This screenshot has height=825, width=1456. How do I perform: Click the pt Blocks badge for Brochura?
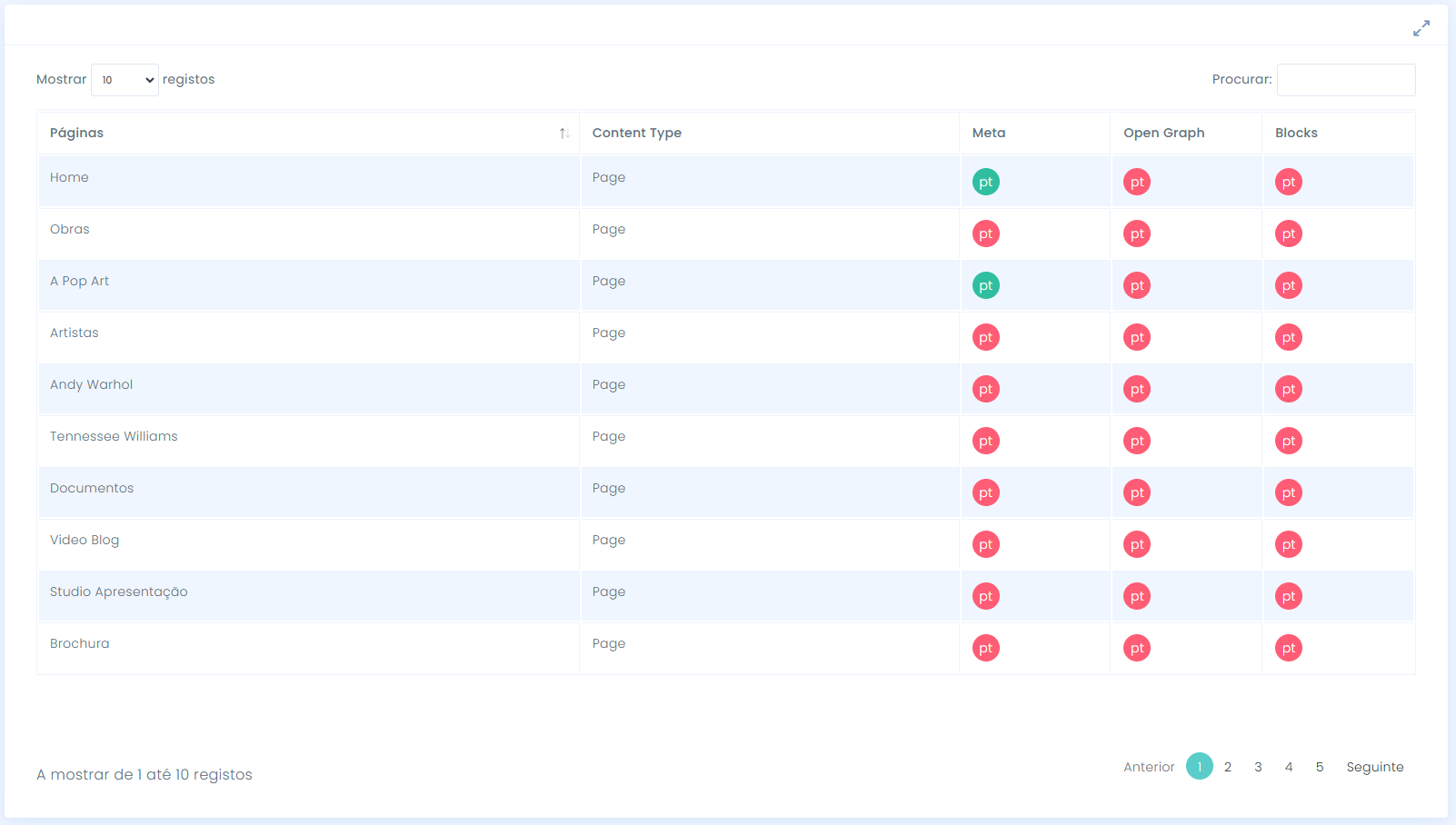point(1288,648)
